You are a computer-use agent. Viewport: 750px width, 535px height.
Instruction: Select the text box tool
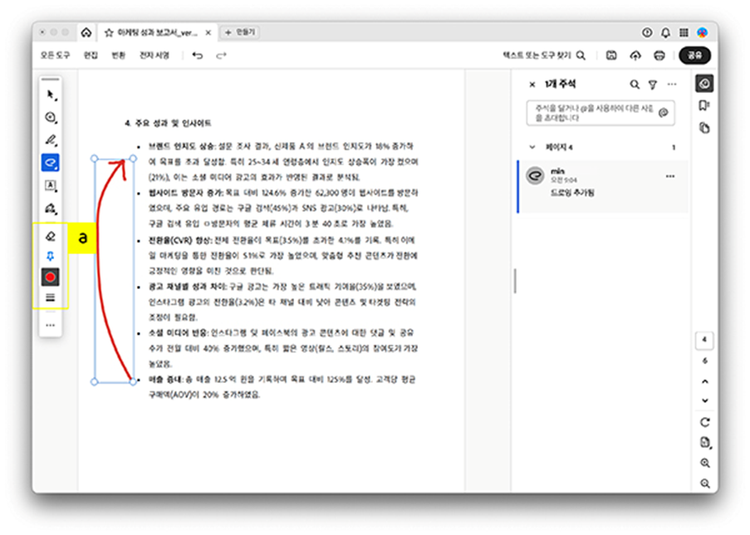(51, 186)
